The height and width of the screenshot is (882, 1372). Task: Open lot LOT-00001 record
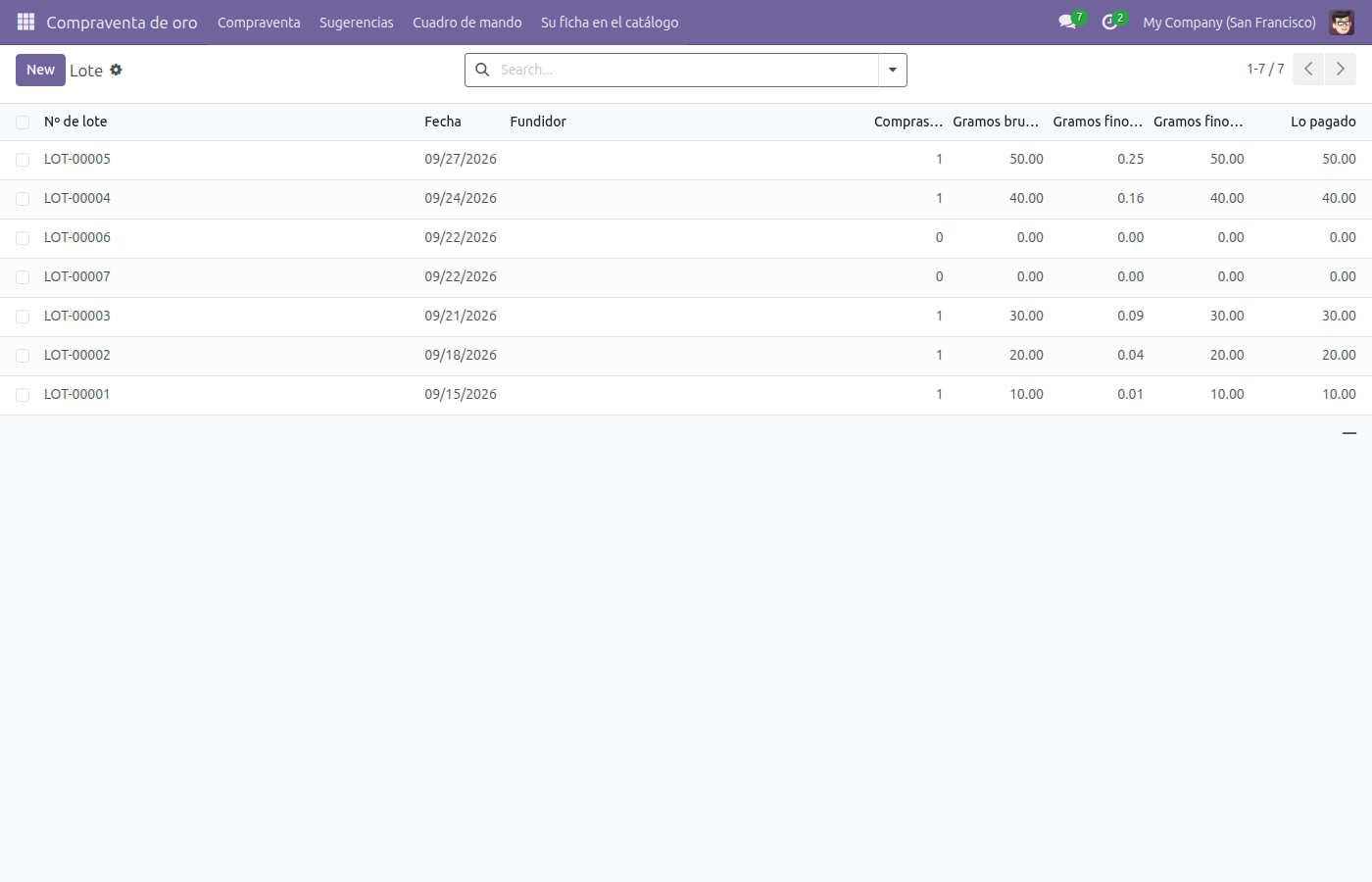tap(77, 394)
